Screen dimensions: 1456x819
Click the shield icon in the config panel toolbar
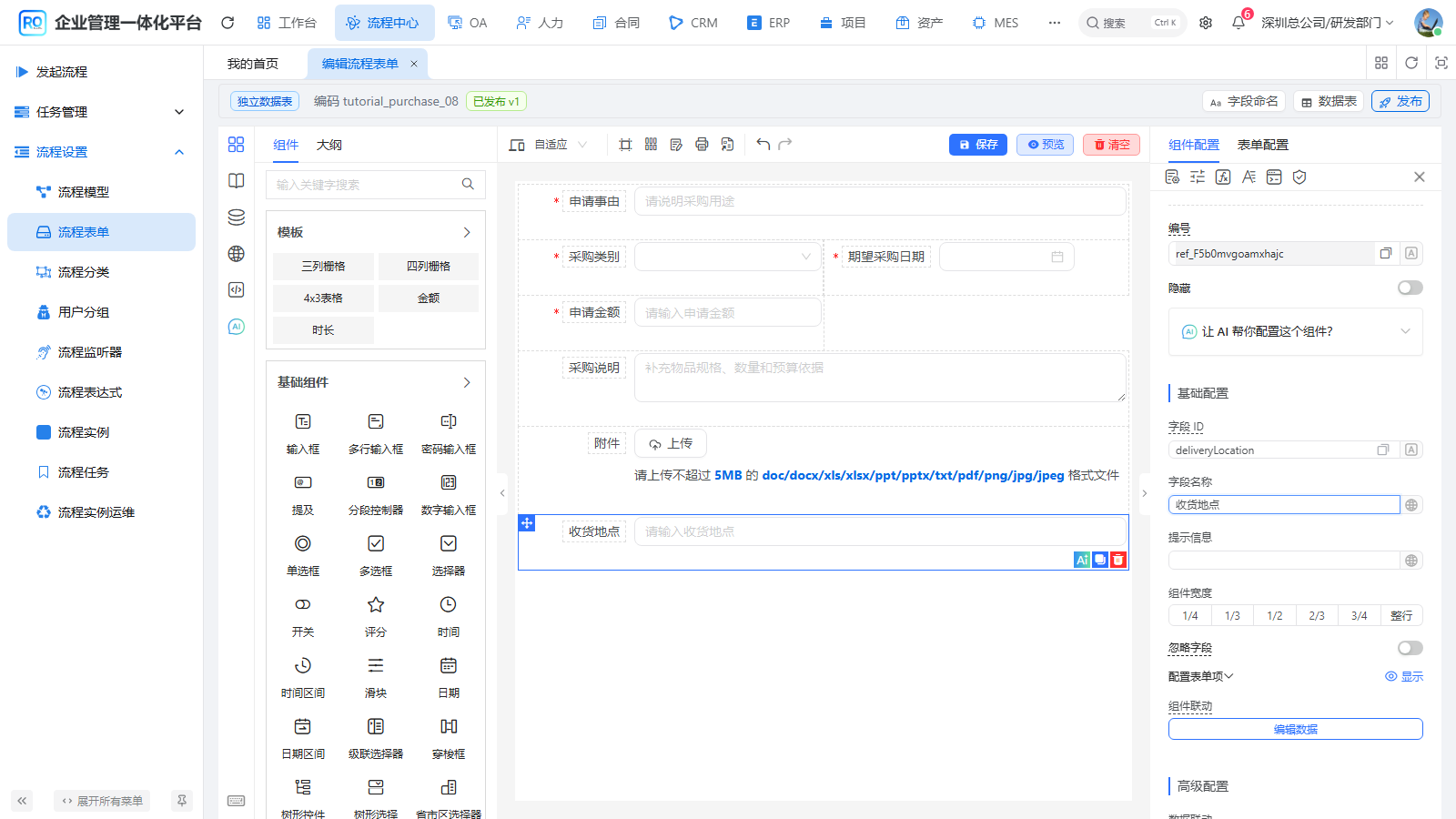tap(1299, 177)
